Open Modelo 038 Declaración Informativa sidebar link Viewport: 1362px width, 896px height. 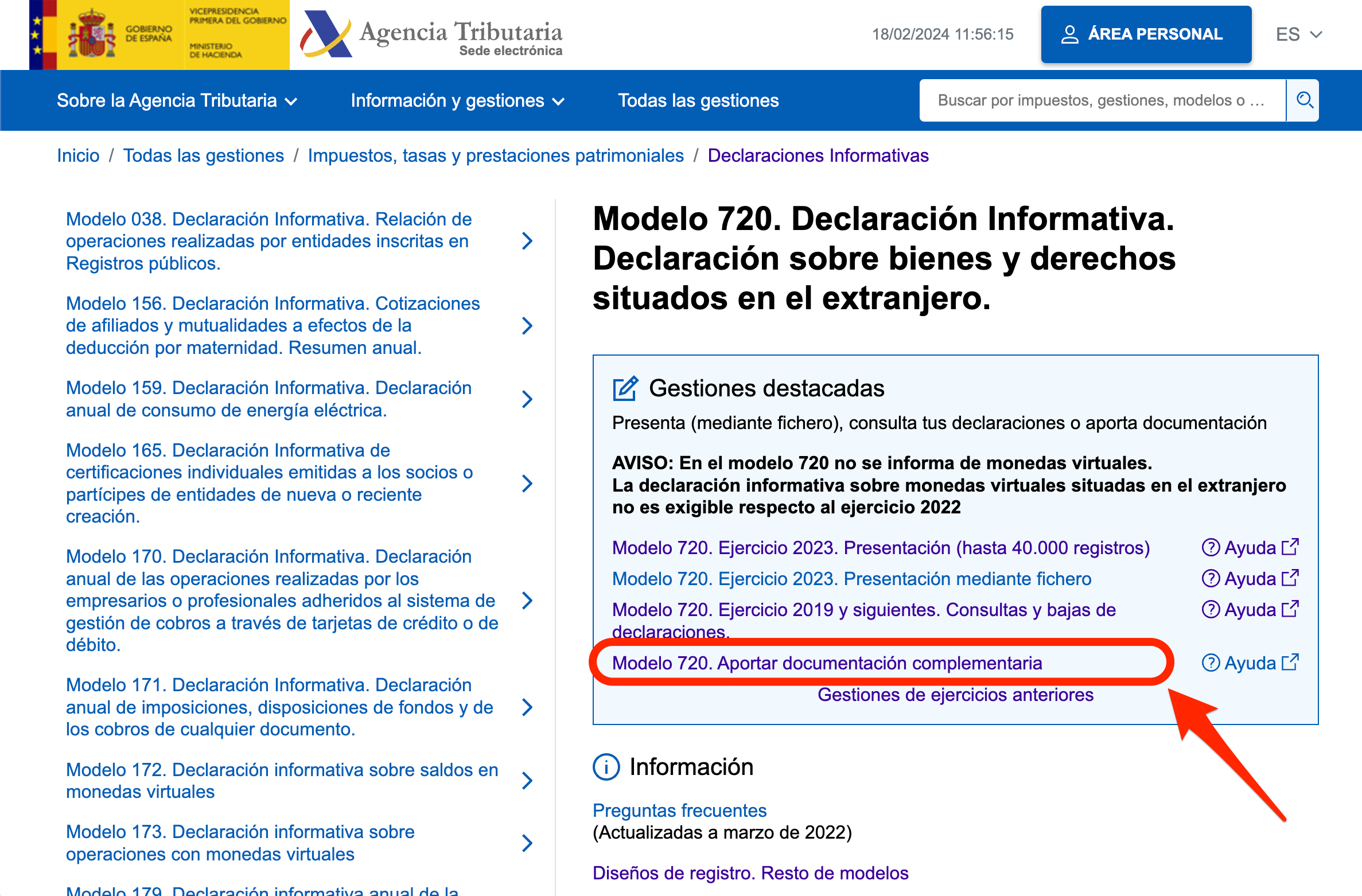pos(269,241)
